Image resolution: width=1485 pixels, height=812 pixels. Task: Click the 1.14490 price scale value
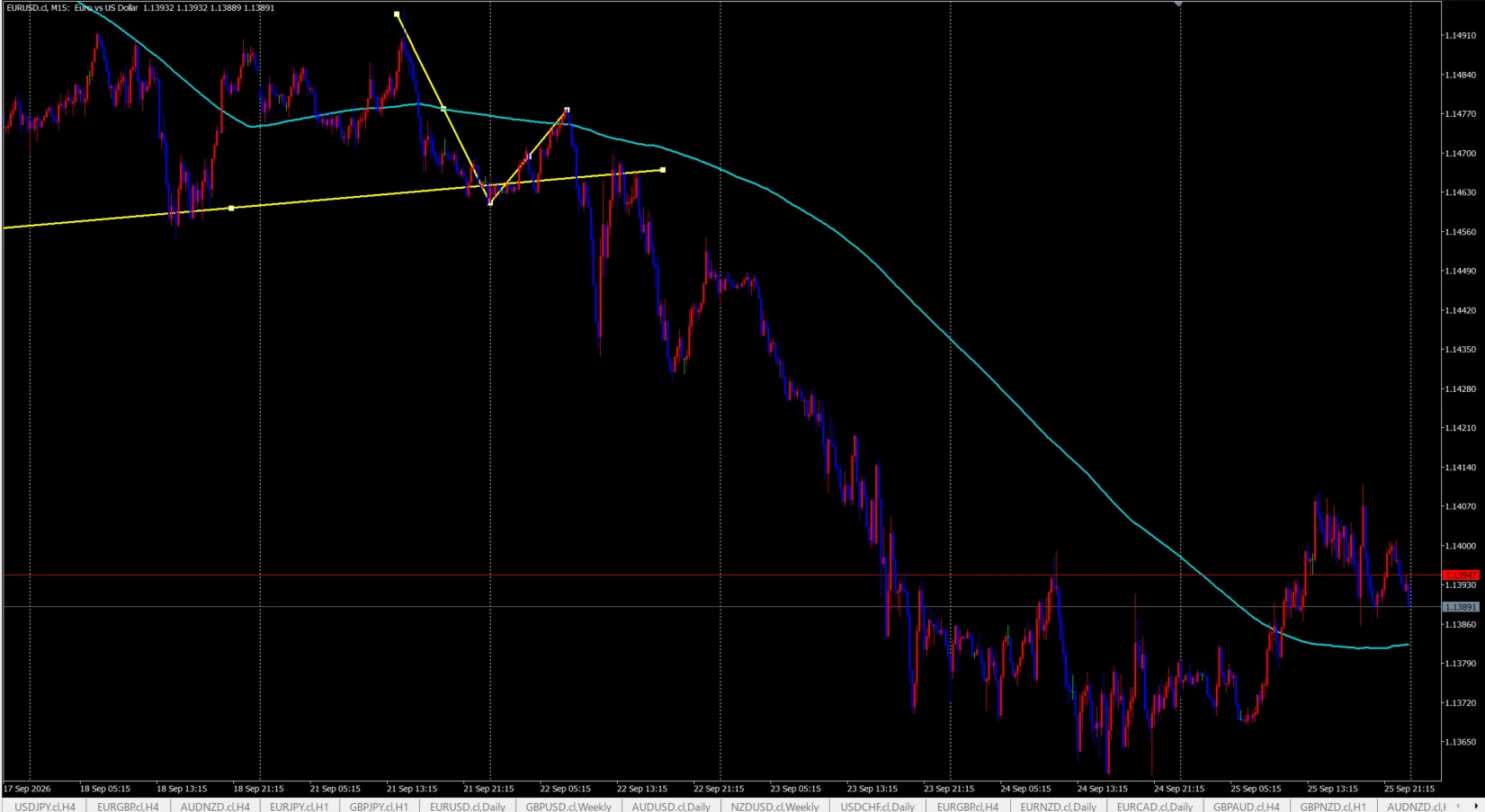coord(1460,271)
